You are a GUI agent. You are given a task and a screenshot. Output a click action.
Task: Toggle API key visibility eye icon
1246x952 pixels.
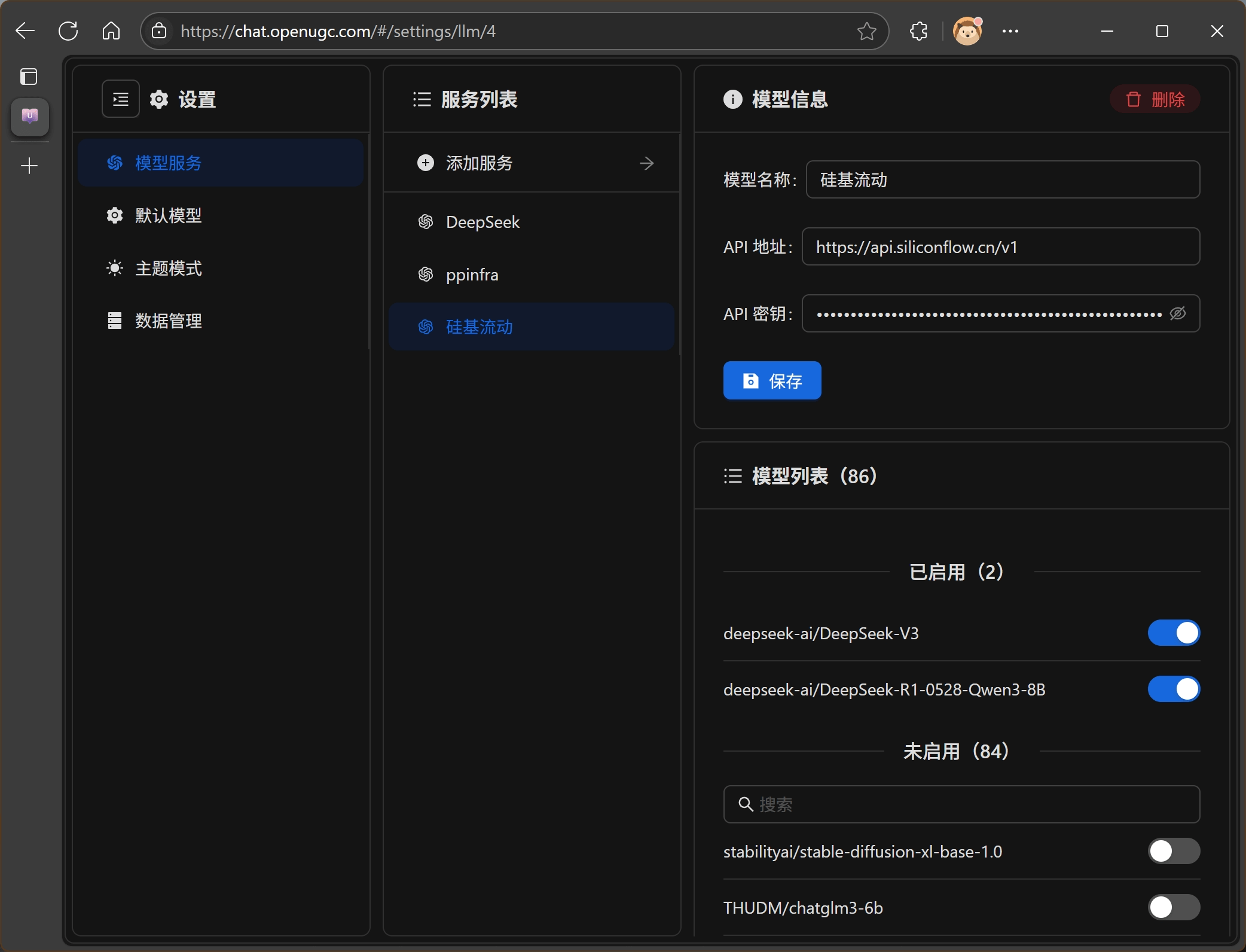(x=1178, y=313)
